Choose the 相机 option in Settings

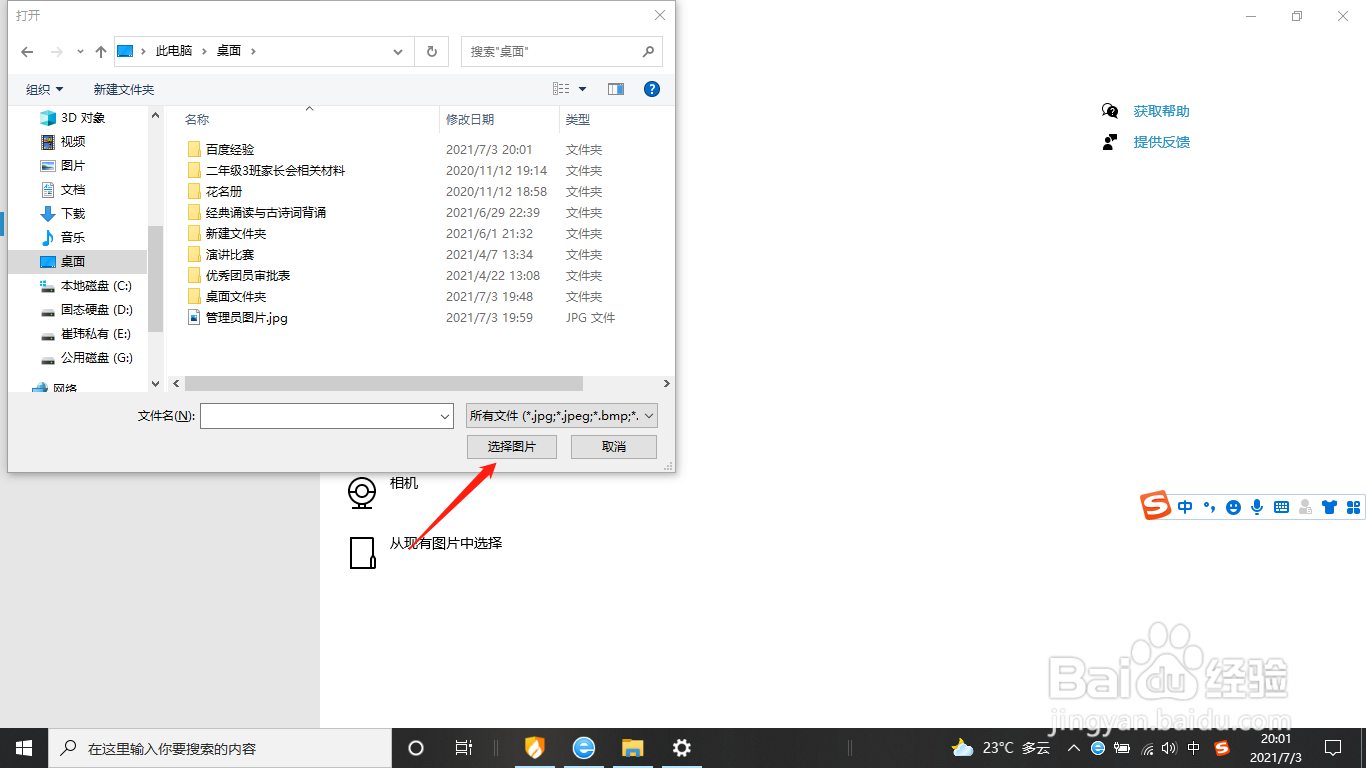click(404, 483)
